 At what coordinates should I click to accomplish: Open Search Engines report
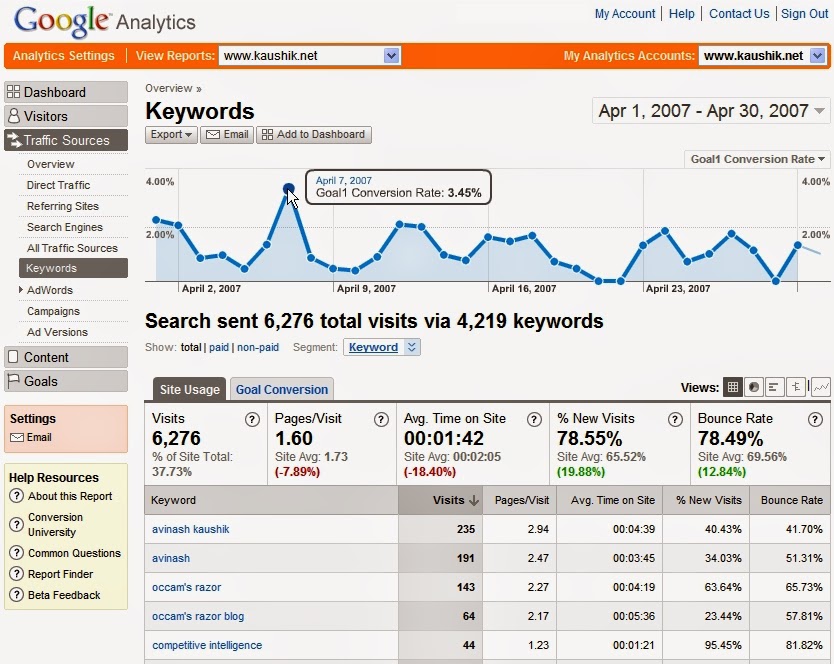[x=65, y=227]
